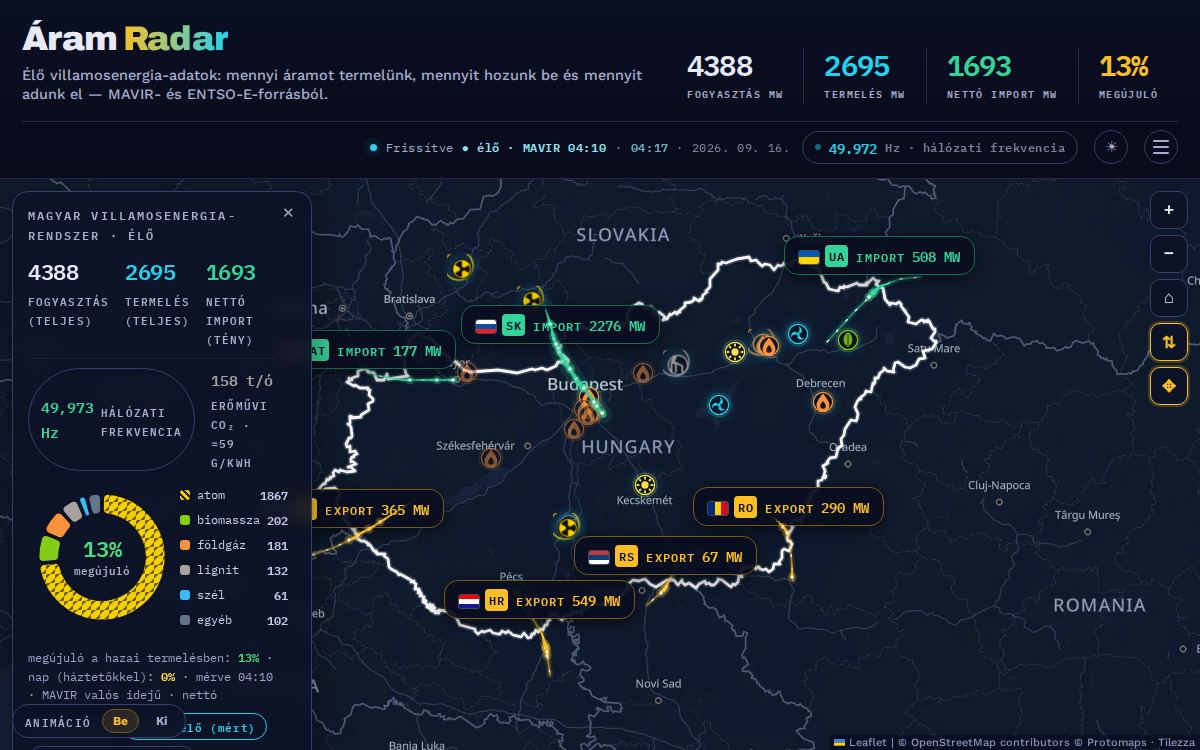Select the szél legend entry
This screenshot has height=750, width=1200.
233,595
